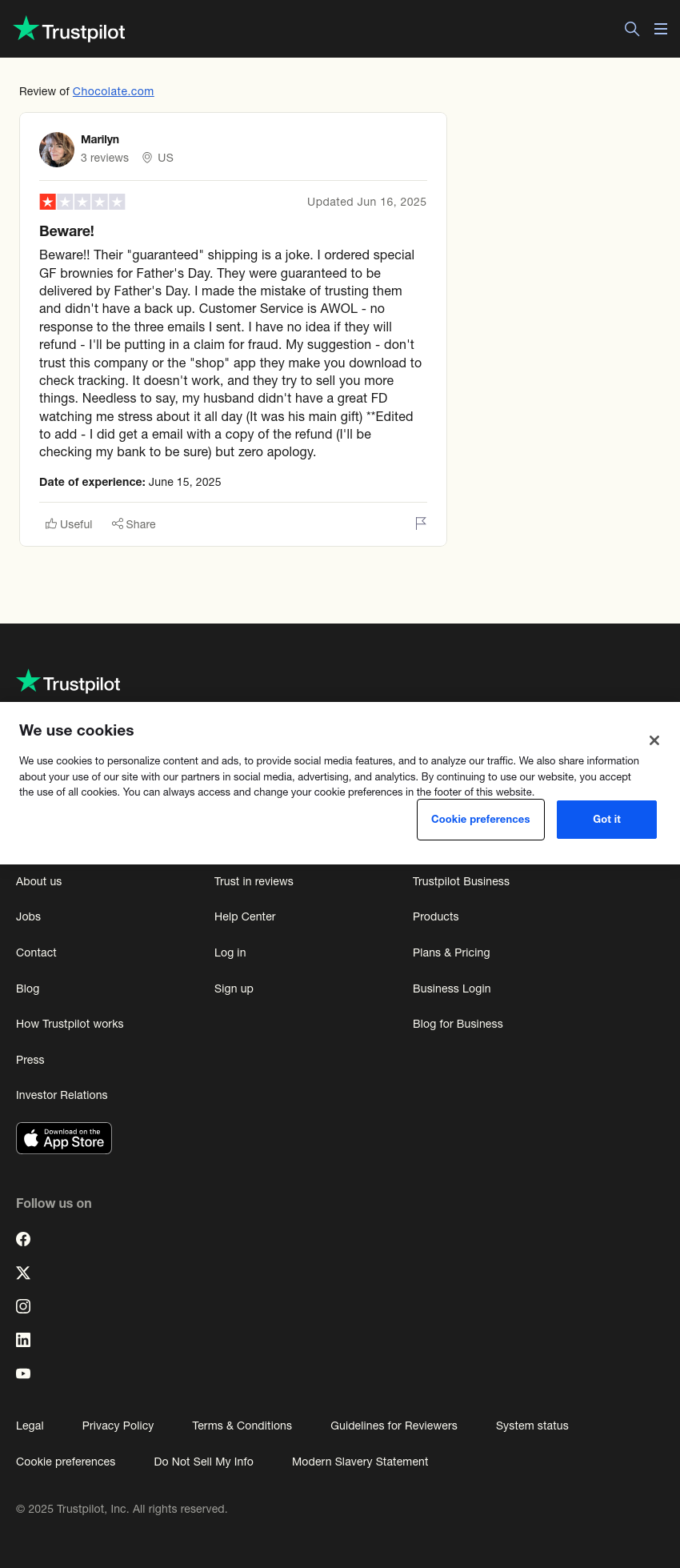
Task: Open Blog for Business link
Action: pyautogui.click(x=458, y=1024)
